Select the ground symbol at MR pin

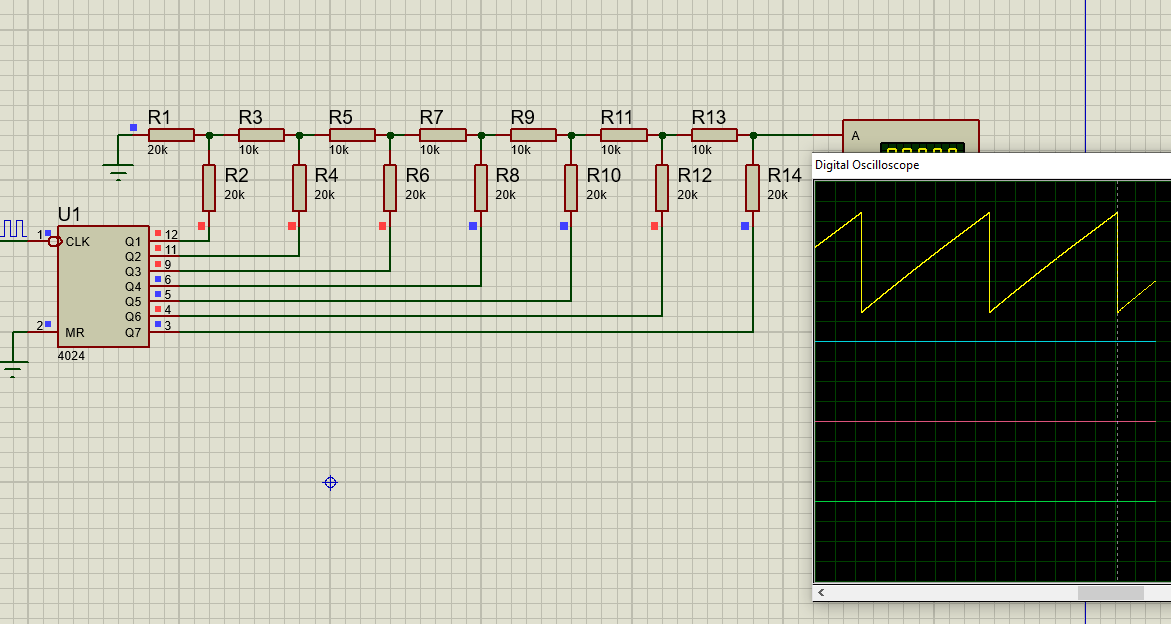(x=12, y=368)
